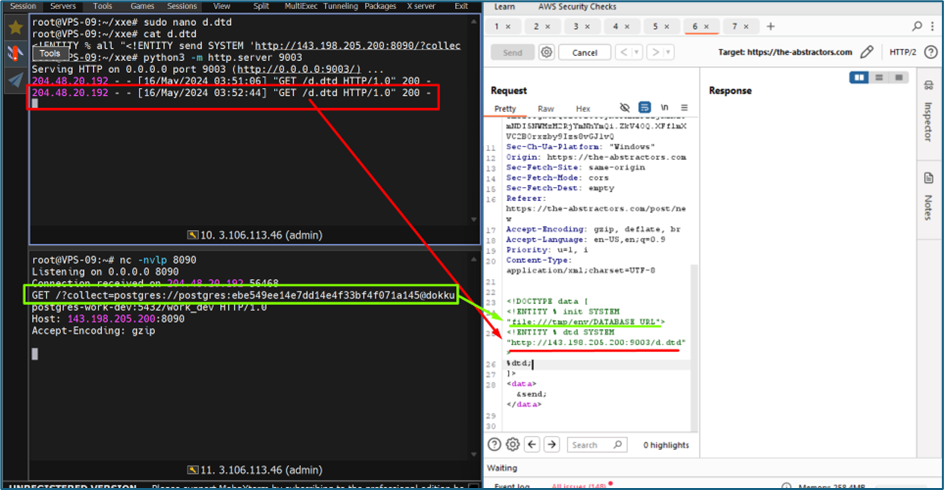944x490 pixels.
Task: Open the request search help icon
Action: 494,445
